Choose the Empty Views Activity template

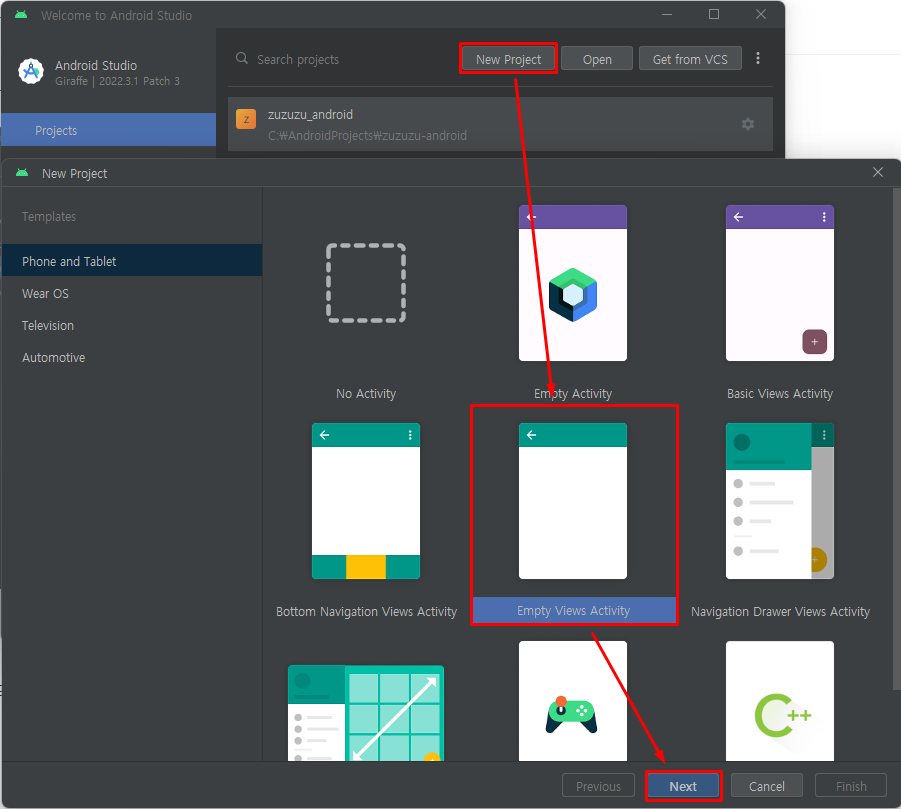pyautogui.click(x=572, y=501)
